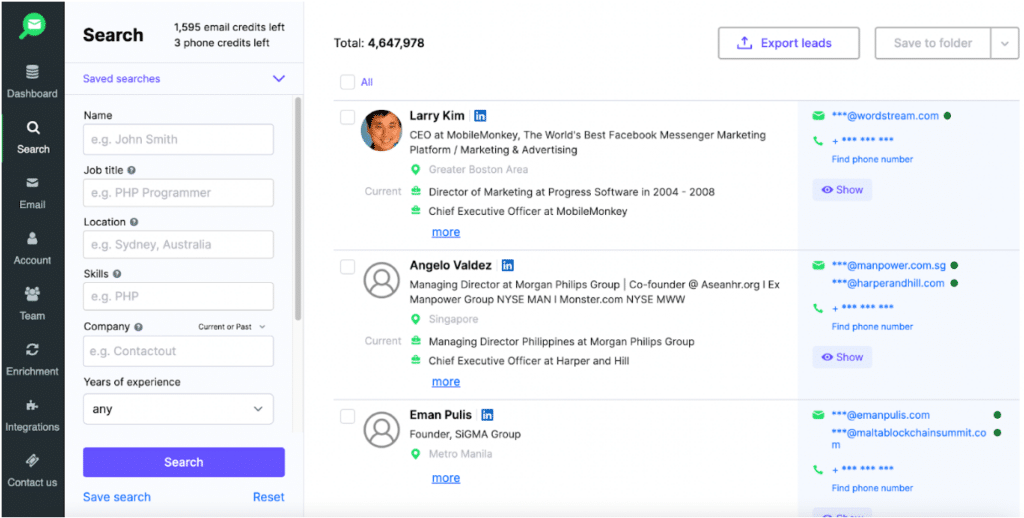Click the Company input field
The height and width of the screenshot is (518, 1024).
point(178,351)
